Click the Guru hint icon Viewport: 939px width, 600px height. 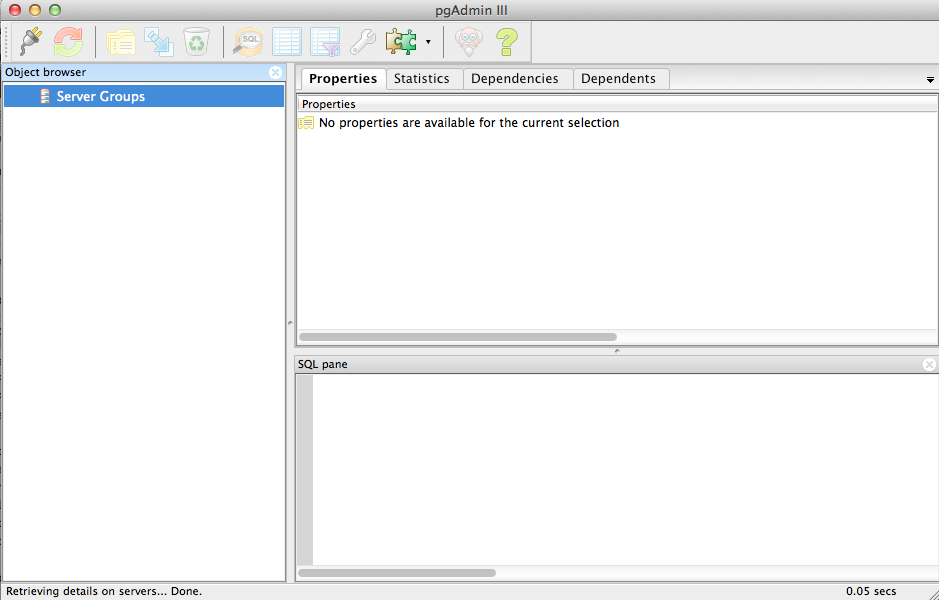(x=469, y=42)
